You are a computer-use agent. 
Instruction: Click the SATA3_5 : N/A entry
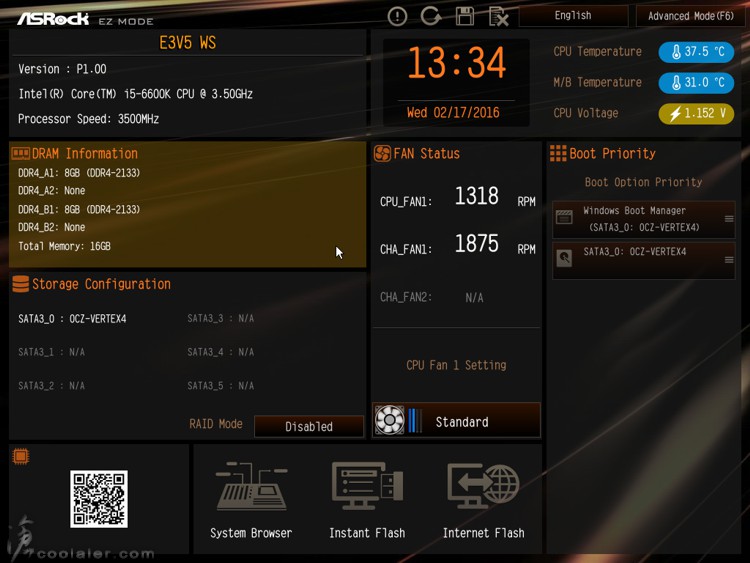pos(221,386)
